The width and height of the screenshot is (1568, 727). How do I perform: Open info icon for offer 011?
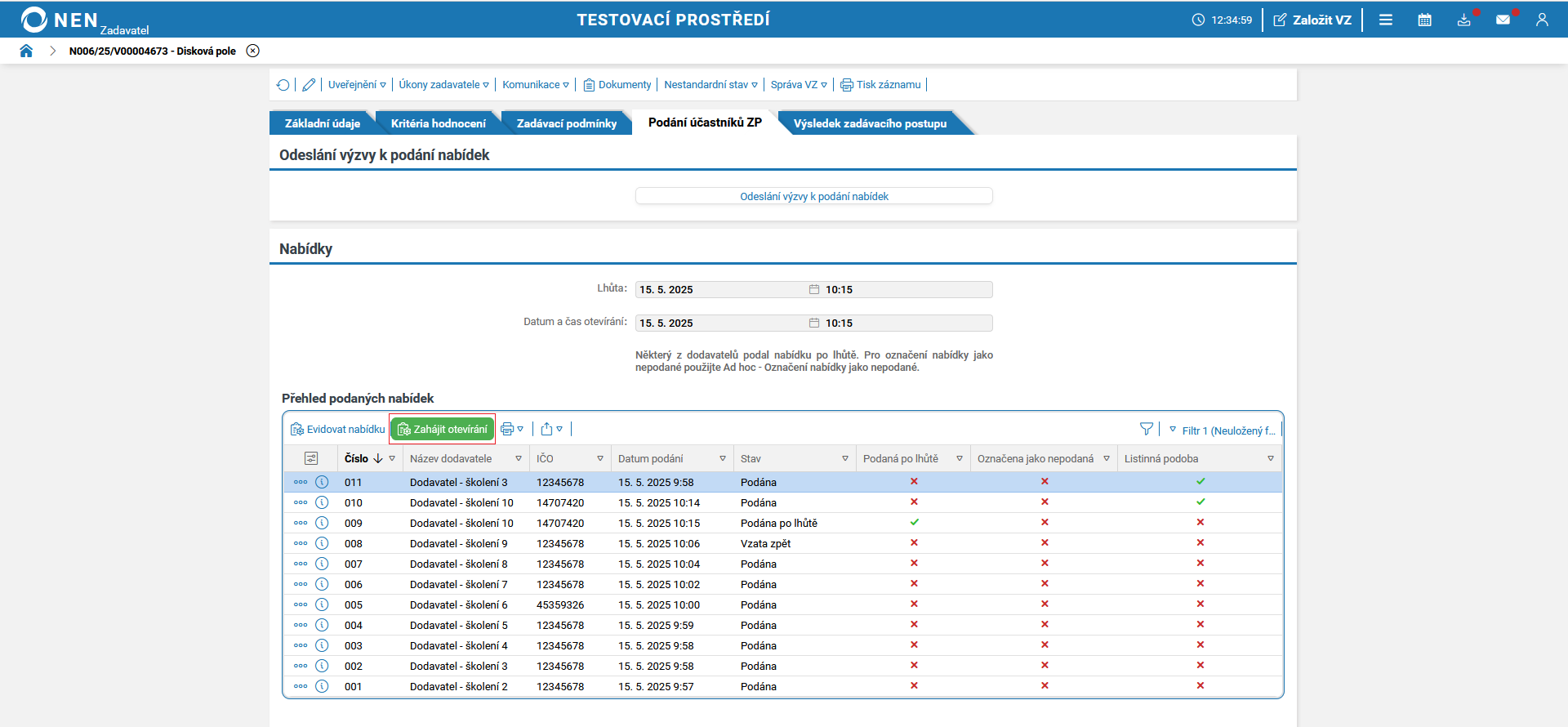point(322,482)
